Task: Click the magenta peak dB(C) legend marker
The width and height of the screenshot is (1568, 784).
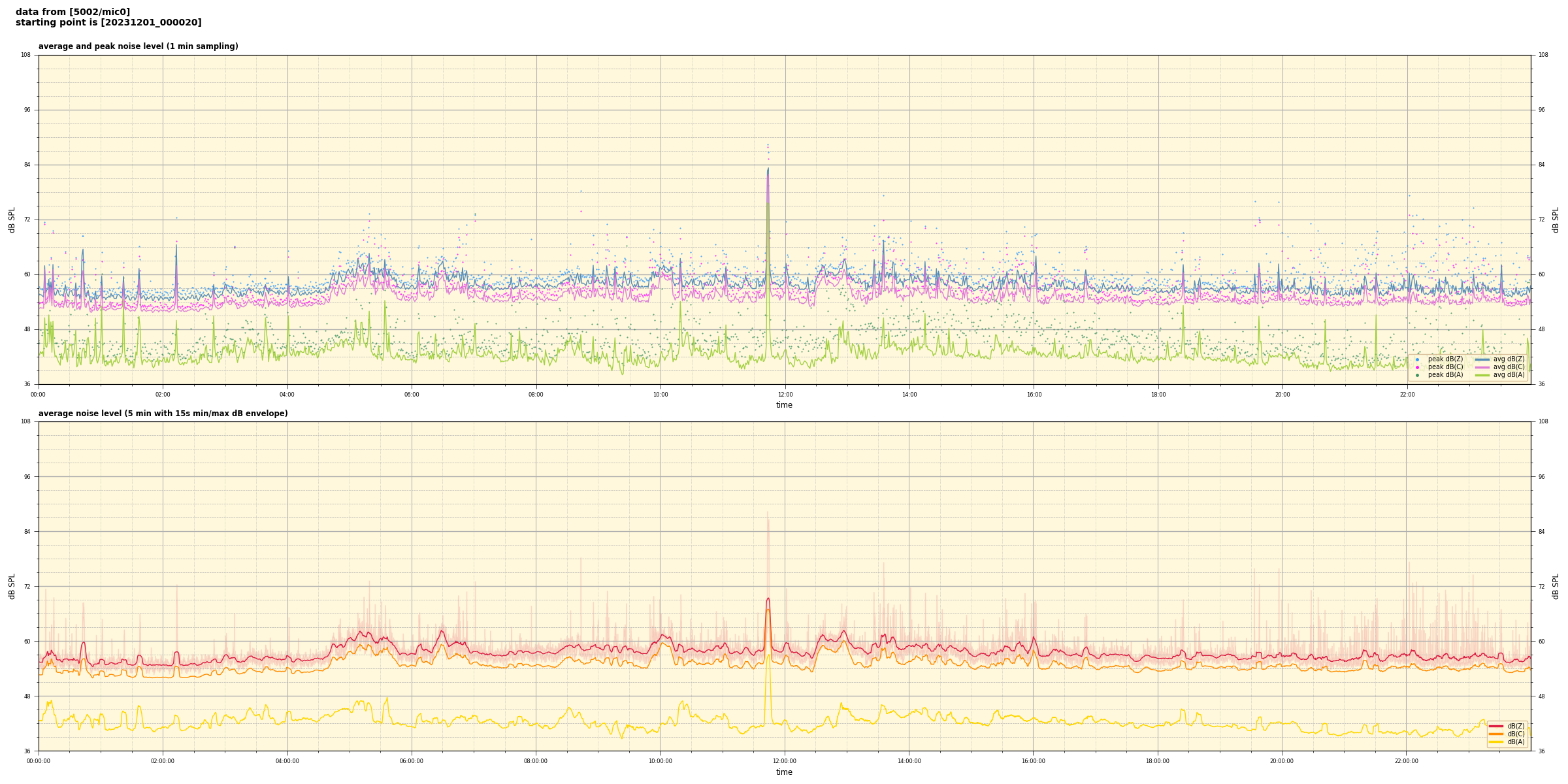Action: [x=1417, y=367]
